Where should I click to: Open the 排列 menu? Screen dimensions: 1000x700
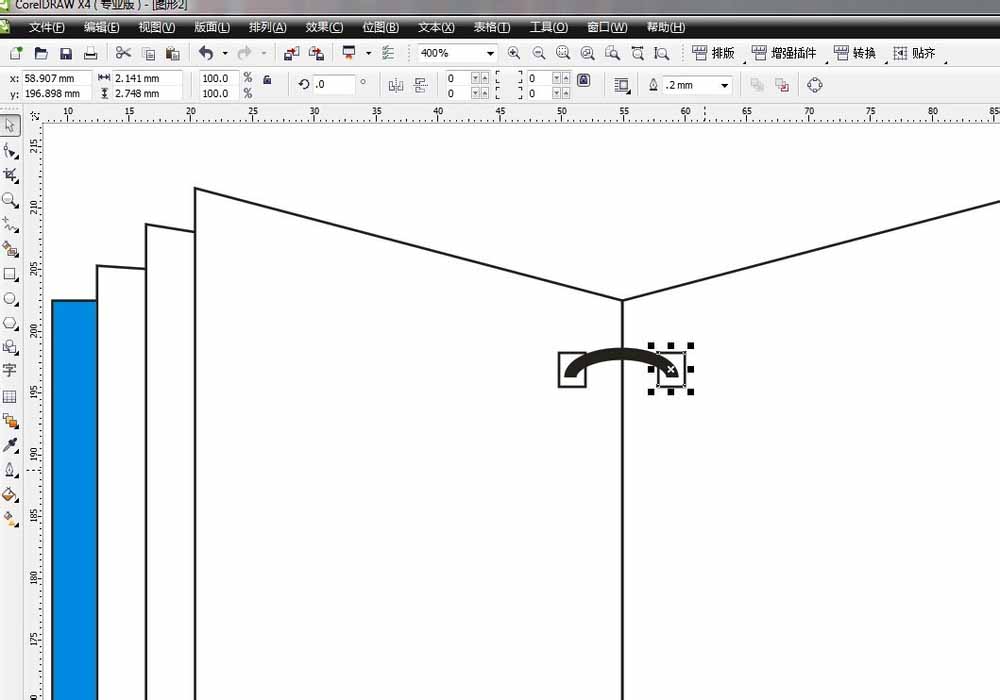point(266,28)
